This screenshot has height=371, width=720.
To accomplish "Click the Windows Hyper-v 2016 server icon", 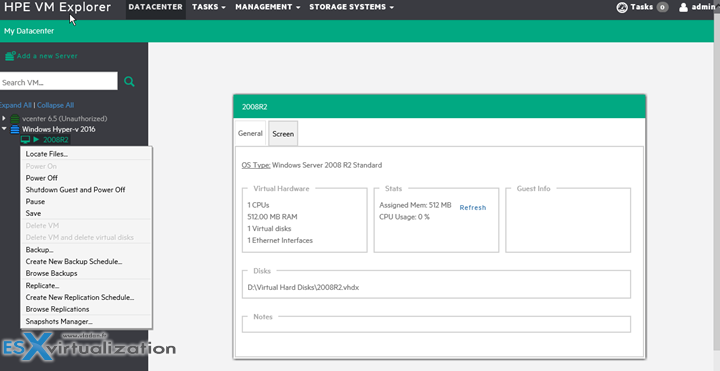I will (x=15, y=129).
